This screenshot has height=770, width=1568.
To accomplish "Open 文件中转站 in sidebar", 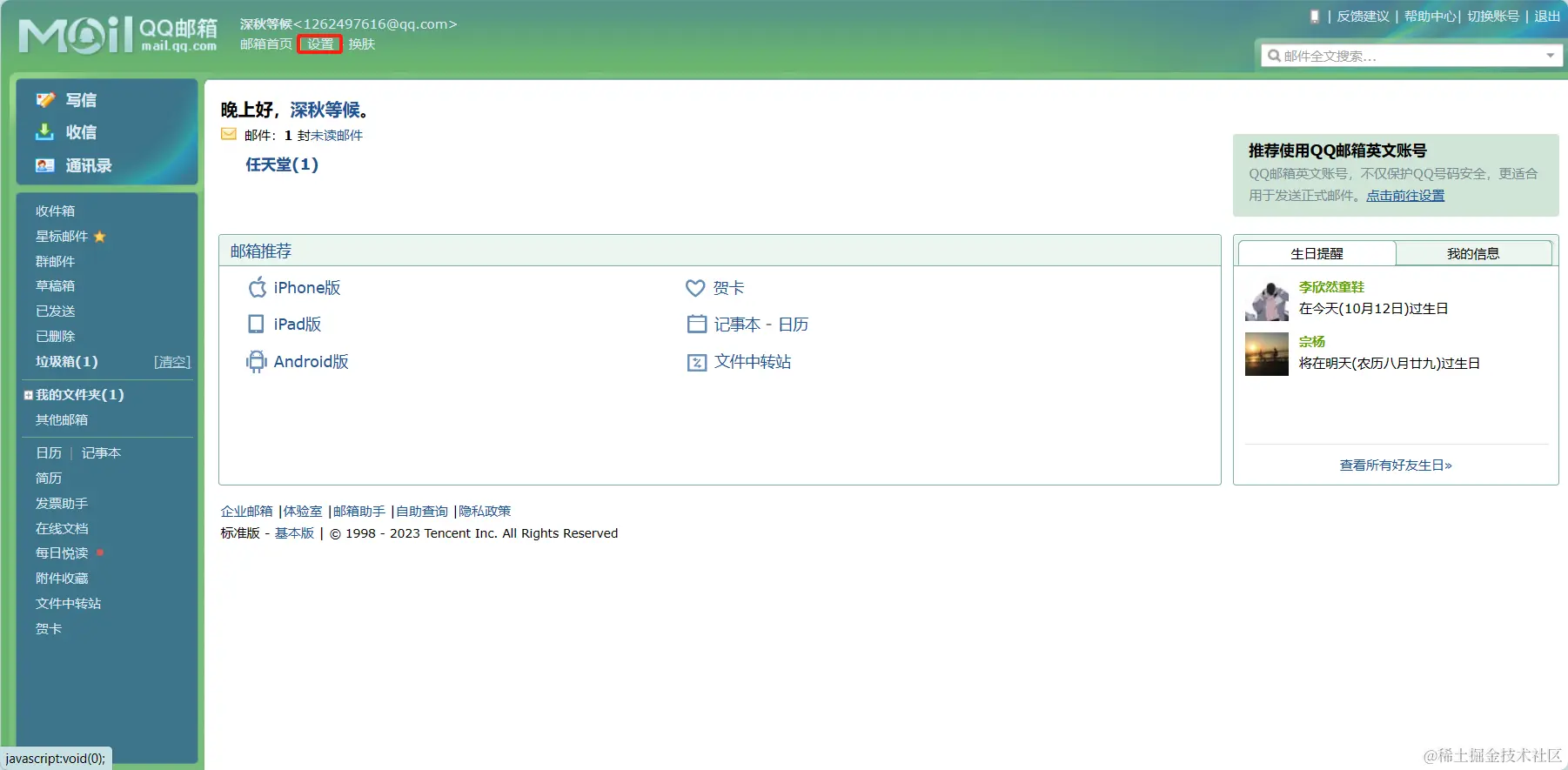I will [x=68, y=604].
